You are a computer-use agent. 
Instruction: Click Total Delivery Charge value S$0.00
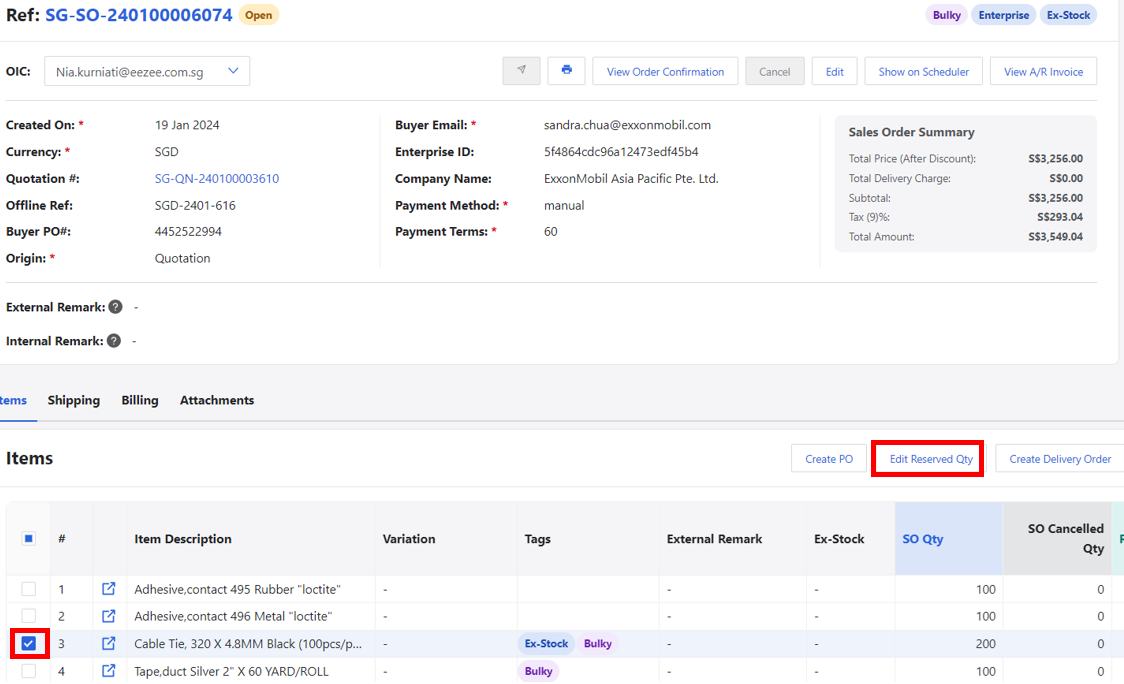tap(1066, 178)
